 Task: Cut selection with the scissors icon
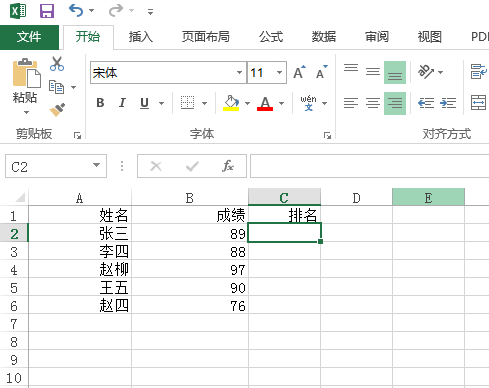(x=57, y=64)
